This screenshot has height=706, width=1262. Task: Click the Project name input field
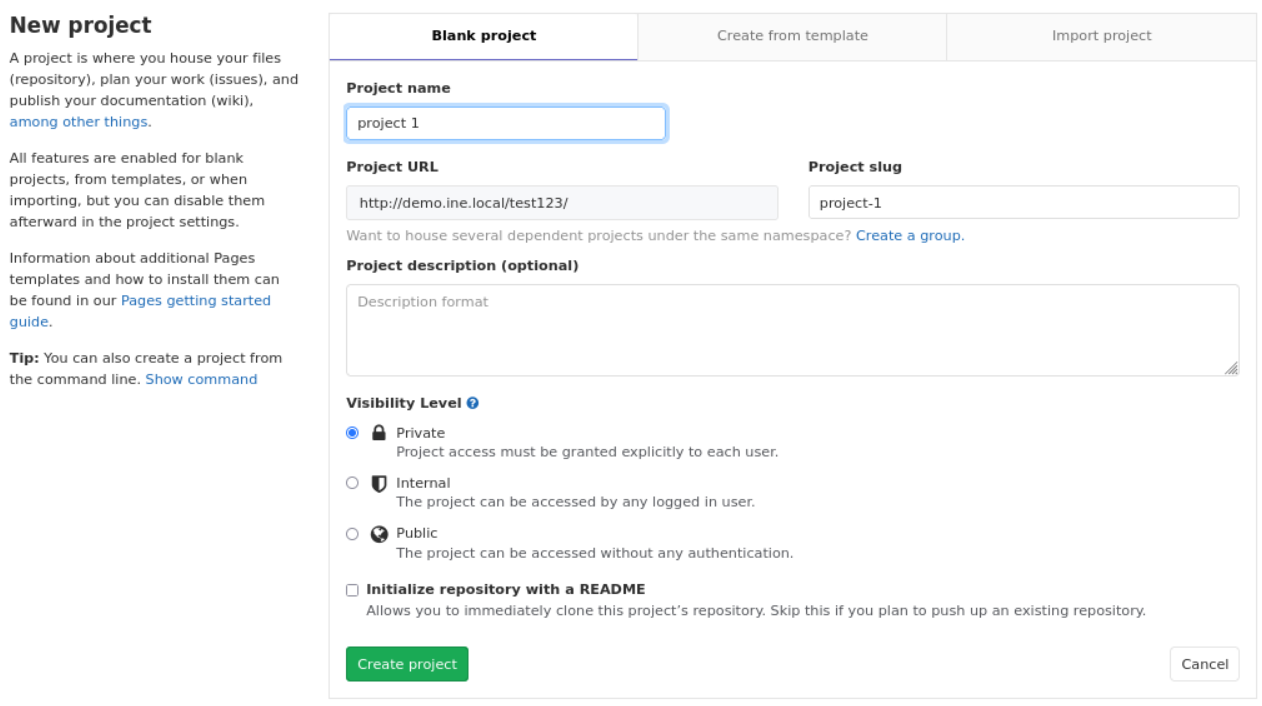pyautogui.click(x=505, y=122)
